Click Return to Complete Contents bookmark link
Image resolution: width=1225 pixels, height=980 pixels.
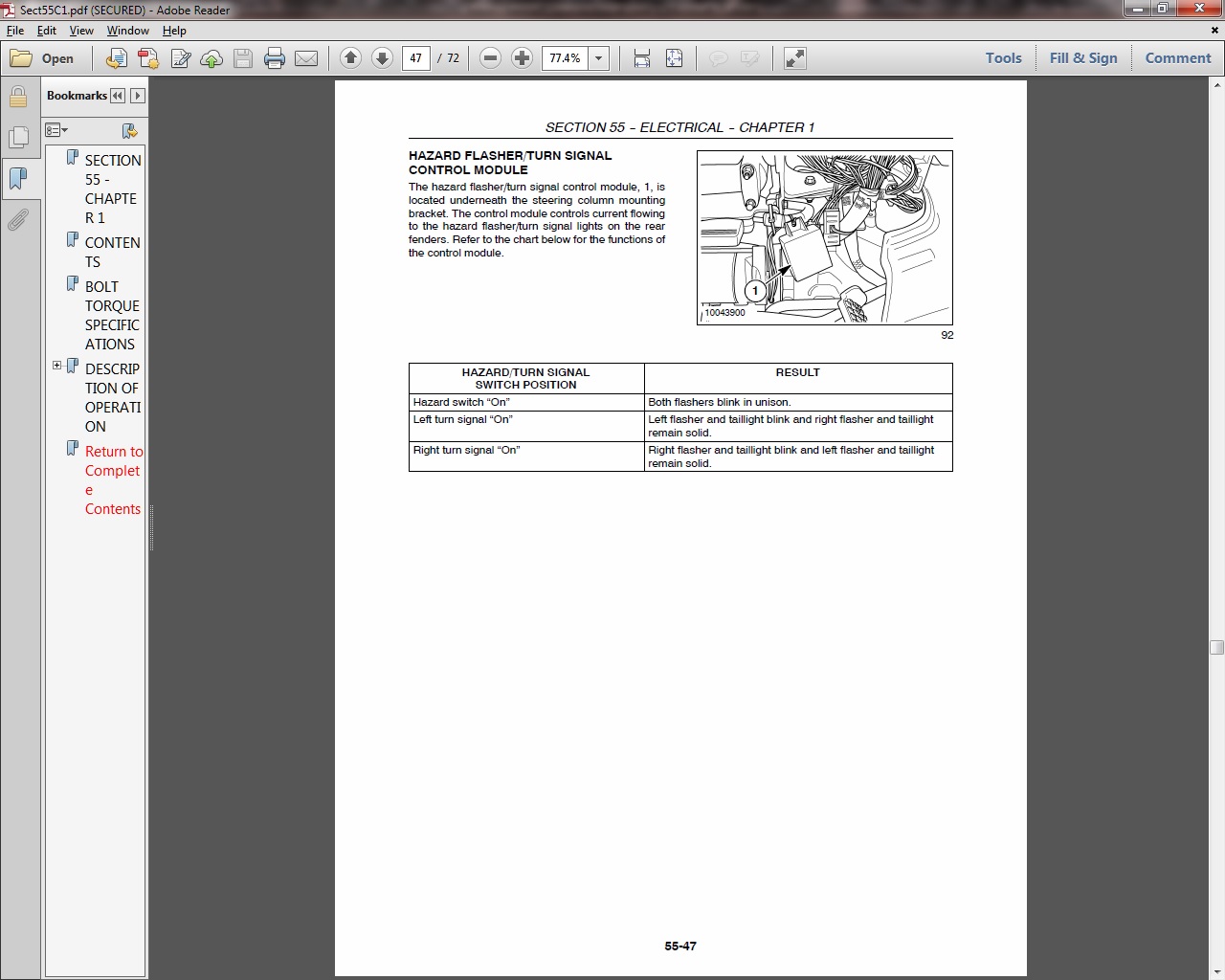pyautogui.click(x=114, y=480)
